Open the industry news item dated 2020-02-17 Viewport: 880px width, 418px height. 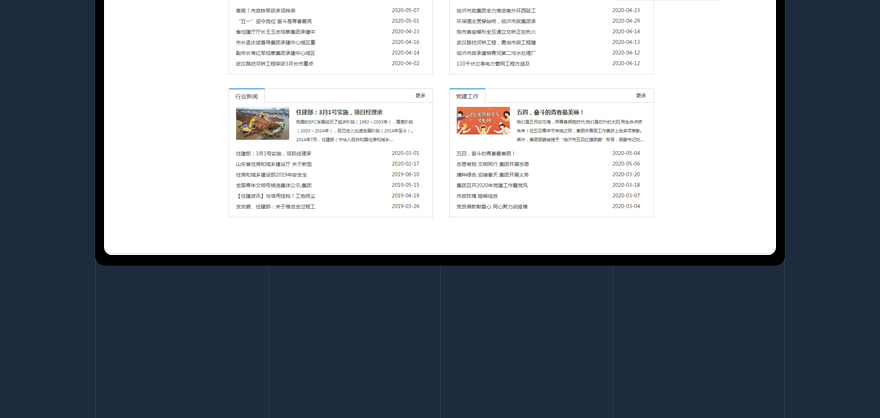point(274,164)
